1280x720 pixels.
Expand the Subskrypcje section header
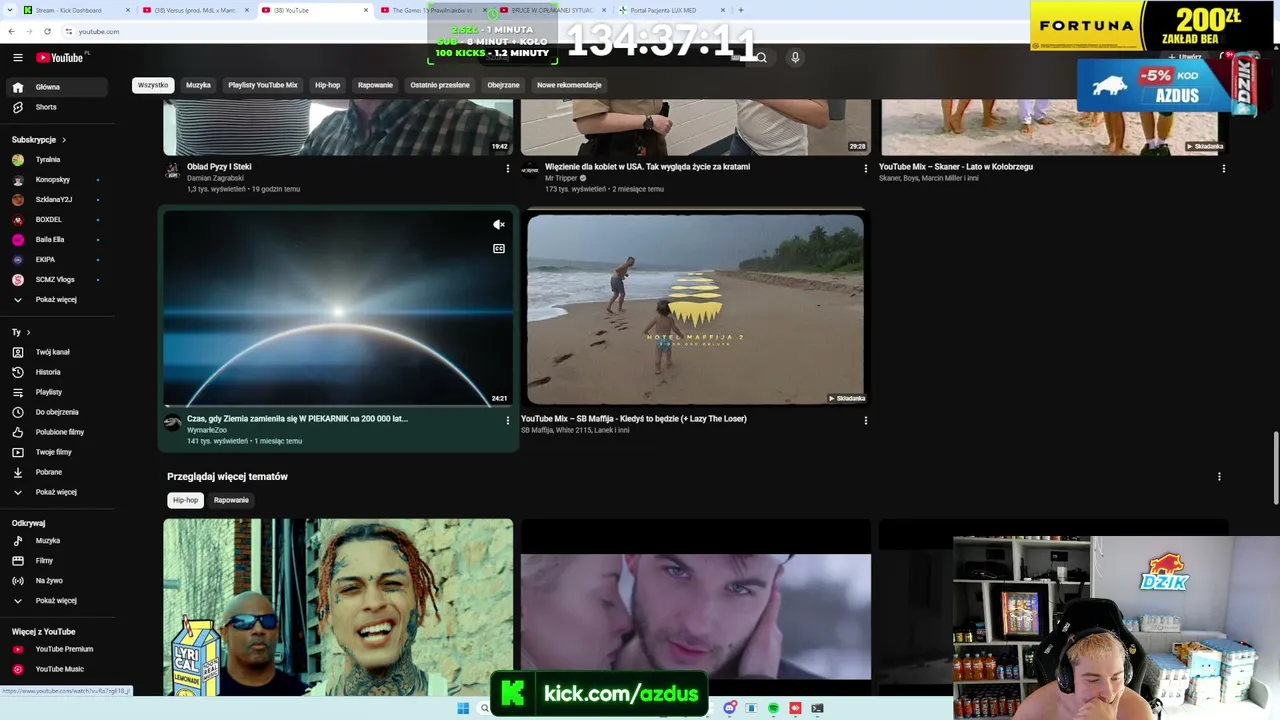(x=39, y=140)
